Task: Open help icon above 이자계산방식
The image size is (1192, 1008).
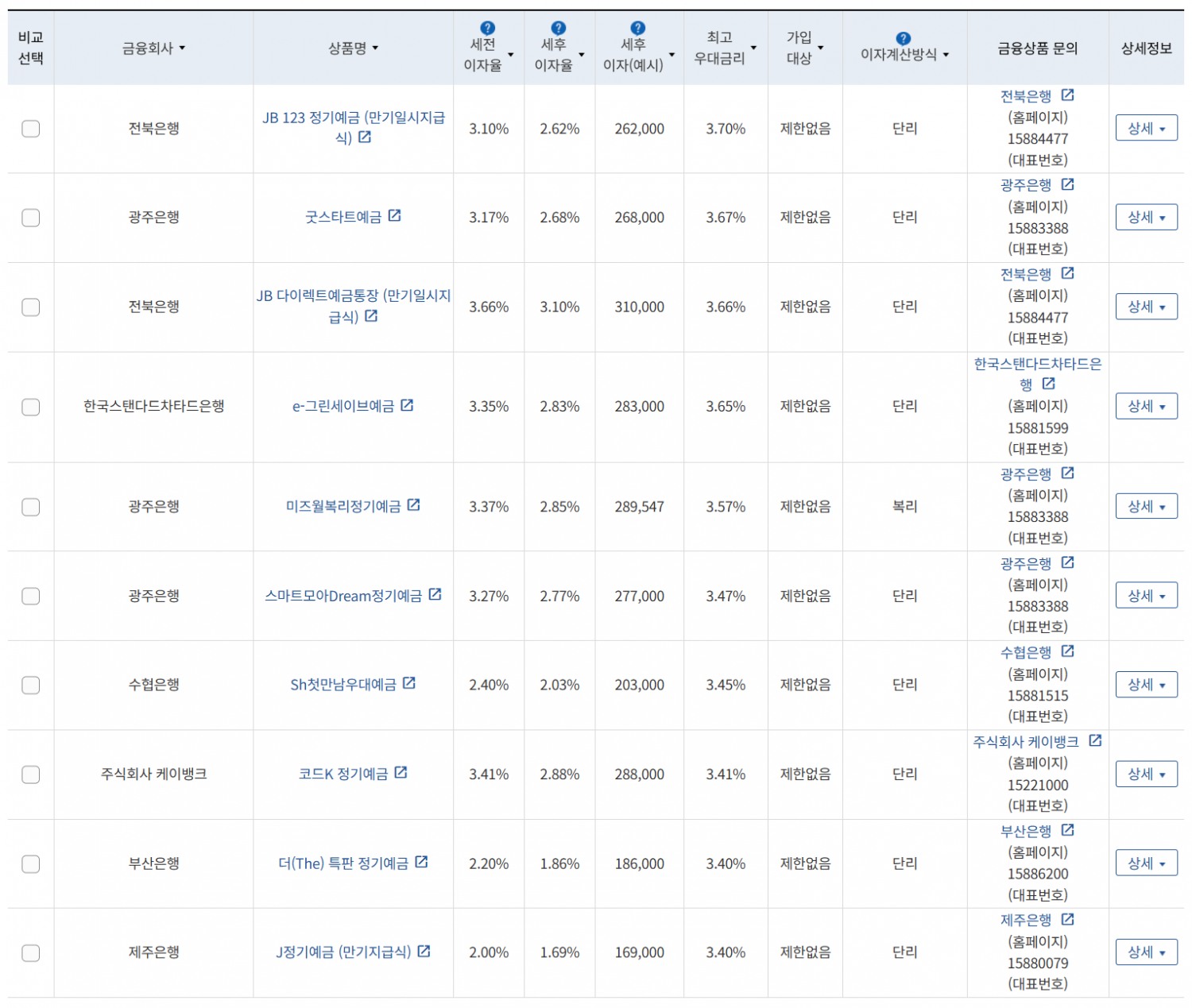Action: pyautogui.click(x=904, y=38)
